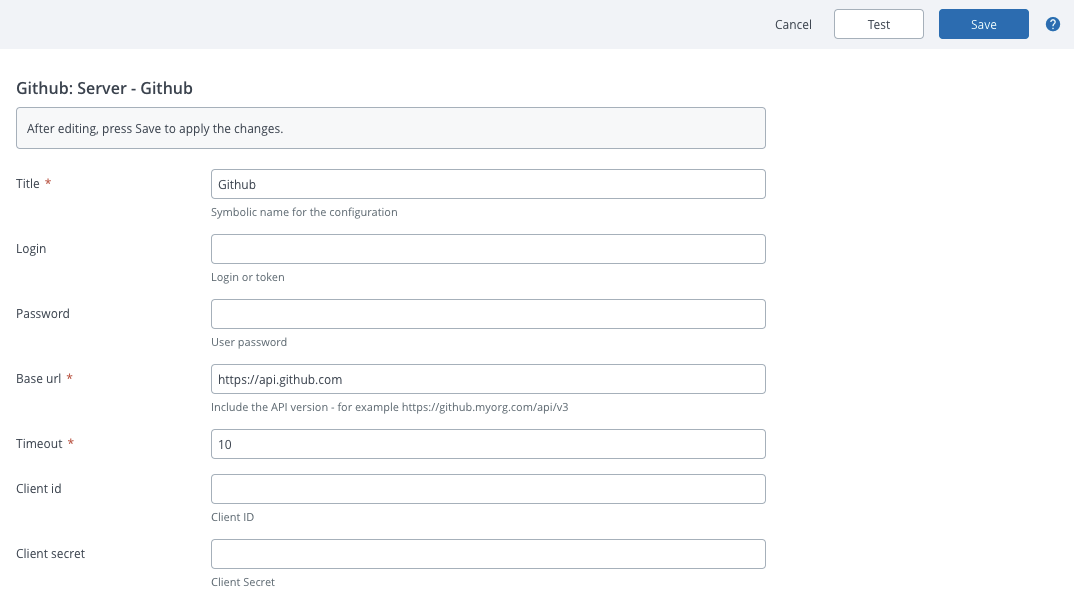Open the help question mark icon
Screen dimensions: 1074x601
tap(1052, 24)
